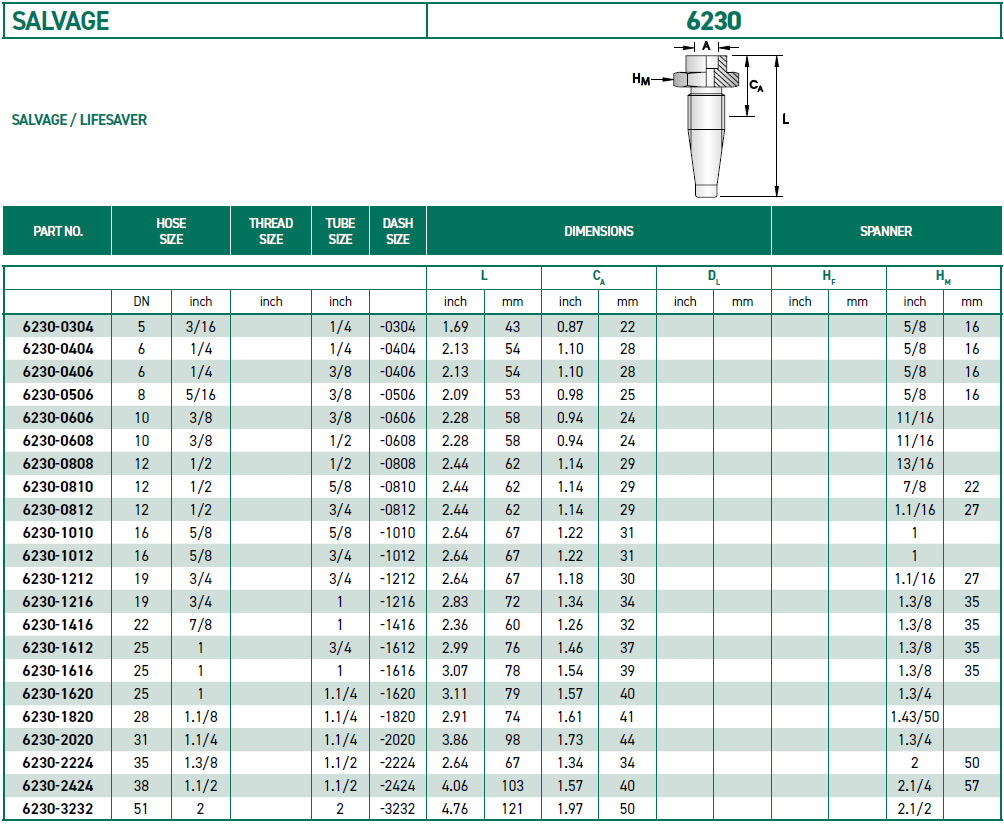The width and height of the screenshot is (1004, 825).
Task: Select part number 6230-1616
Action: [x=58, y=671]
